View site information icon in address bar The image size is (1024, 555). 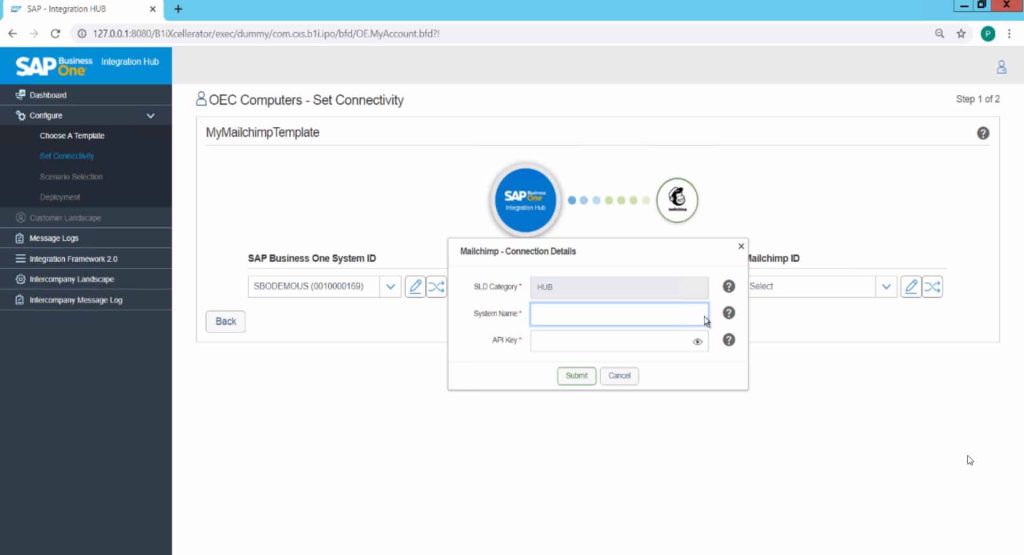point(82,33)
